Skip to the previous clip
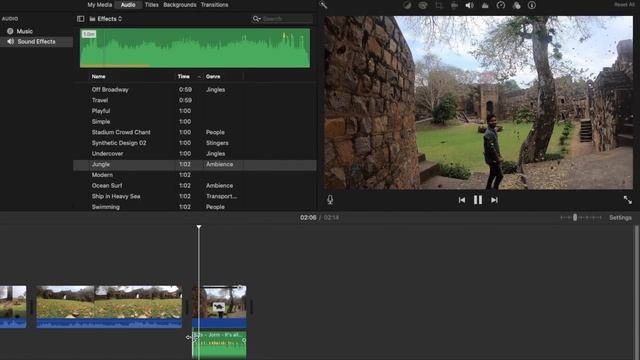640x360 pixels. tap(462, 200)
